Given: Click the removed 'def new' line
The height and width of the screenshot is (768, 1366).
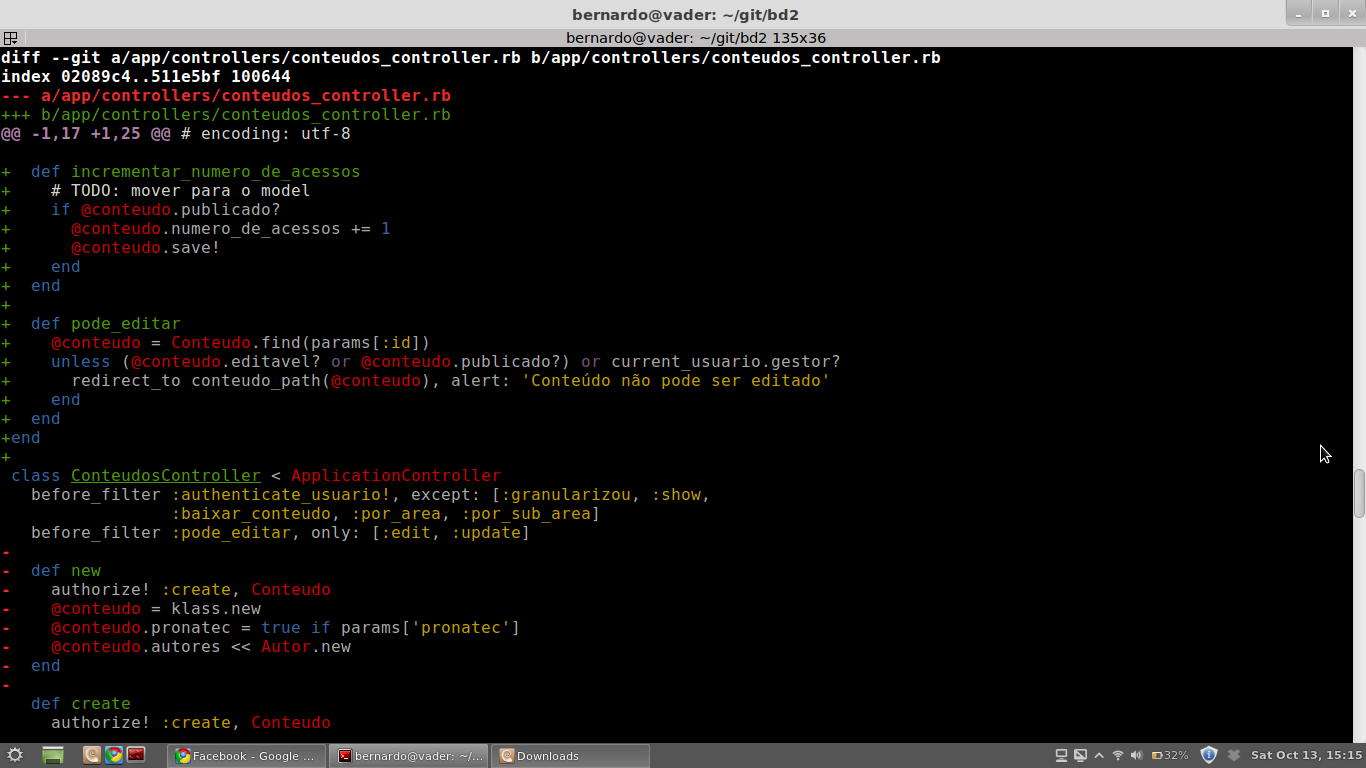Looking at the screenshot, I should 66,571.
